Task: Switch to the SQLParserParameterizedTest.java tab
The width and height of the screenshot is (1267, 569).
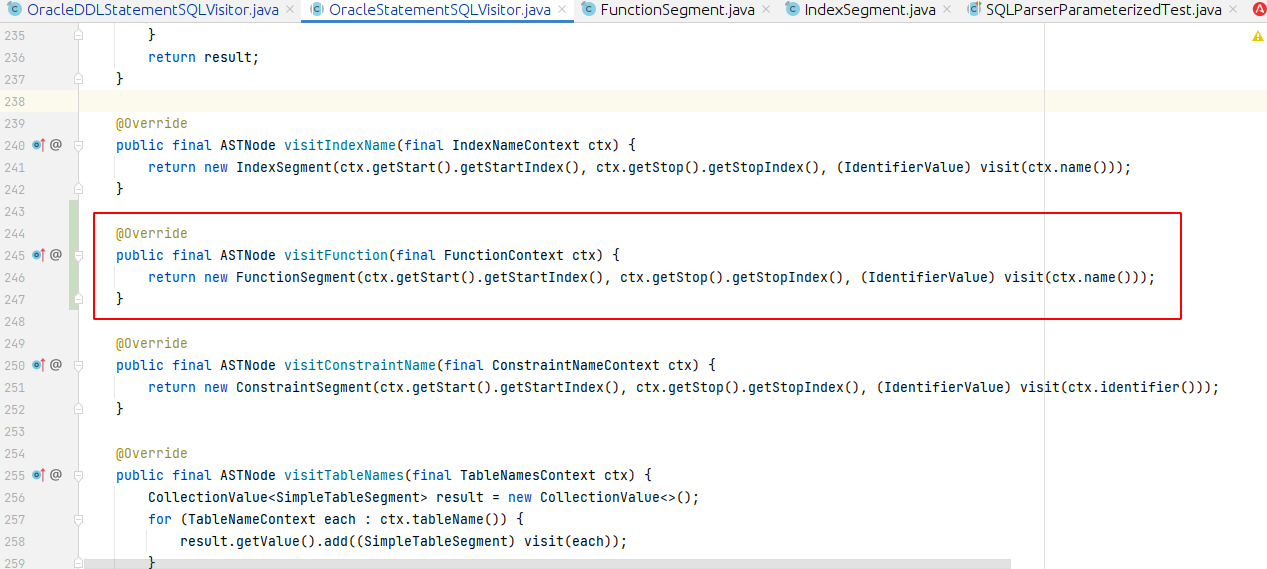Action: pyautogui.click(x=1104, y=10)
